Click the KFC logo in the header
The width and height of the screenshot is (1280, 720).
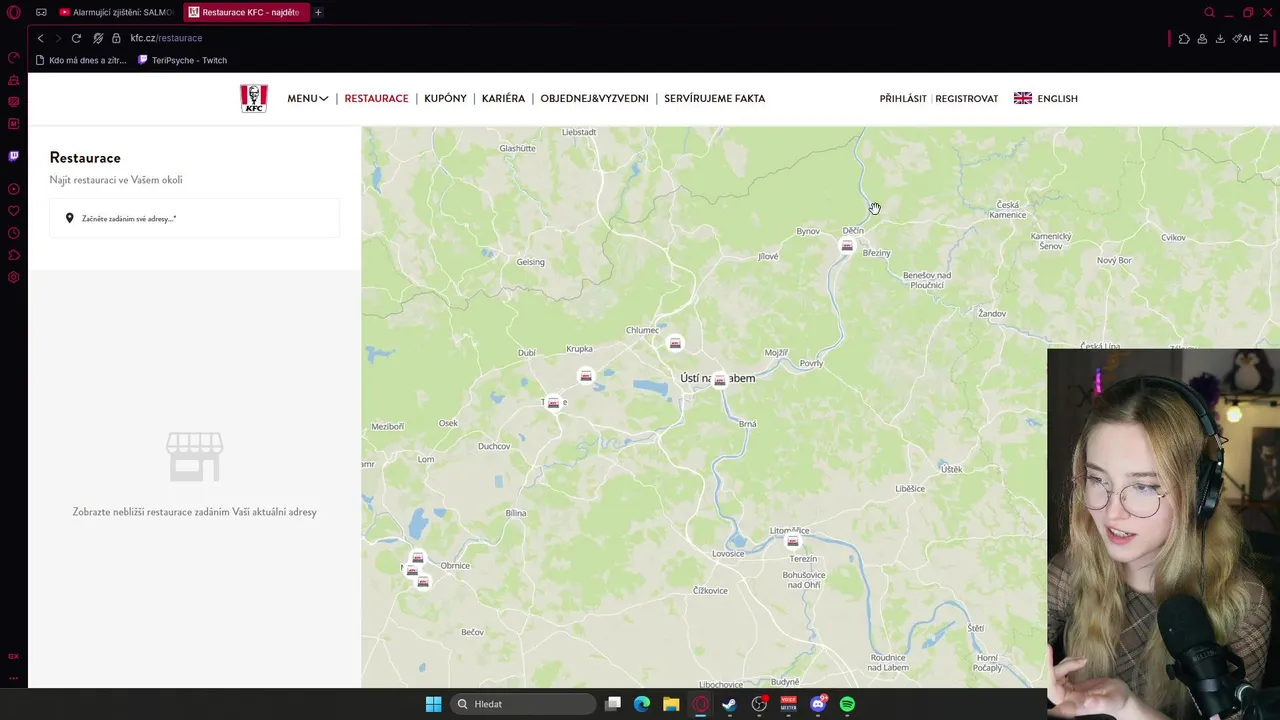tap(254, 98)
